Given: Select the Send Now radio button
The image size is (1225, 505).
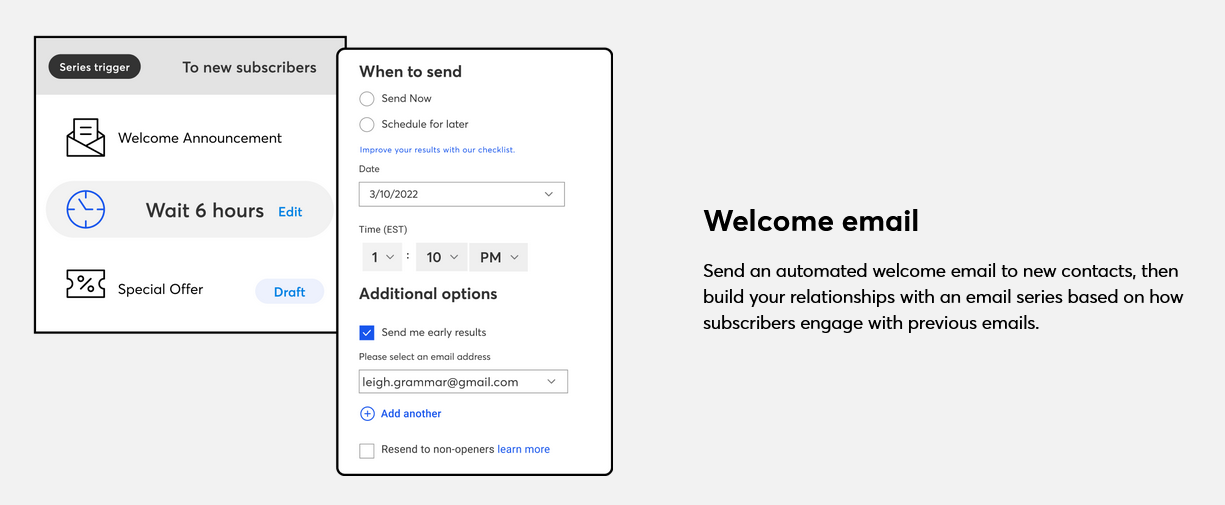Looking at the screenshot, I should pyautogui.click(x=367, y=99).
